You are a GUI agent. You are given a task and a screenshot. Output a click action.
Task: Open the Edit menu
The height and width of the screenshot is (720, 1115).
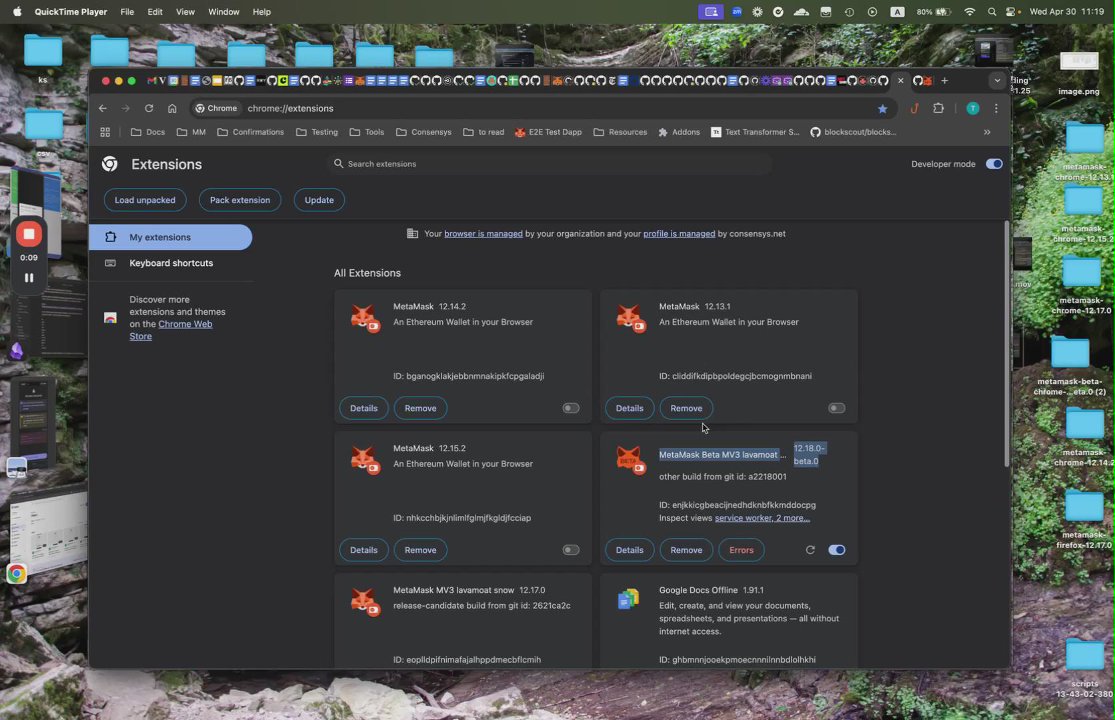pyautogui.click(x=155, y=12)
